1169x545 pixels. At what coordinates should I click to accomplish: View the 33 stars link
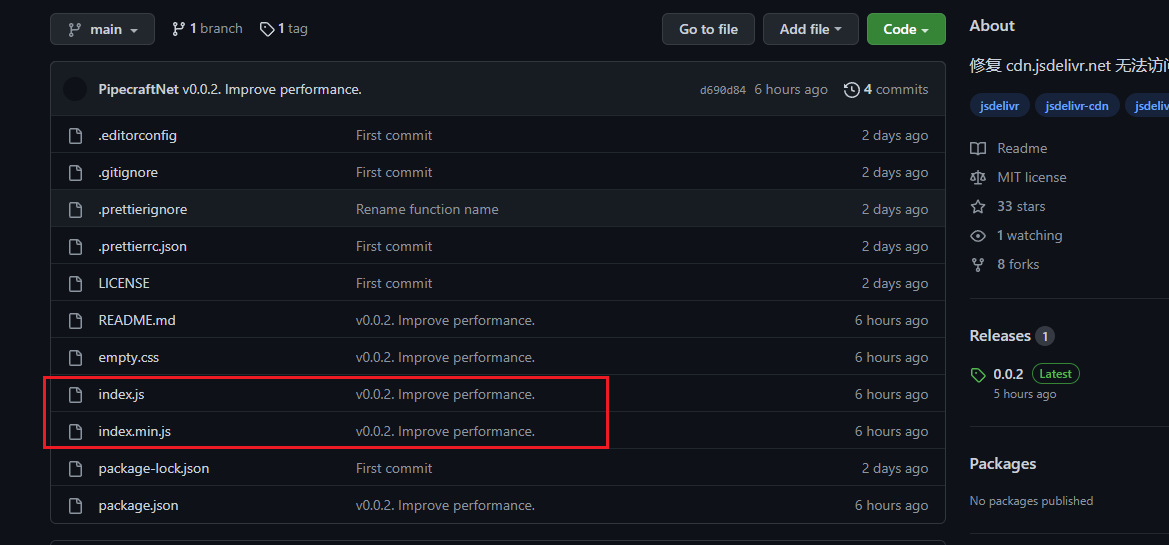click(1021, 207)
